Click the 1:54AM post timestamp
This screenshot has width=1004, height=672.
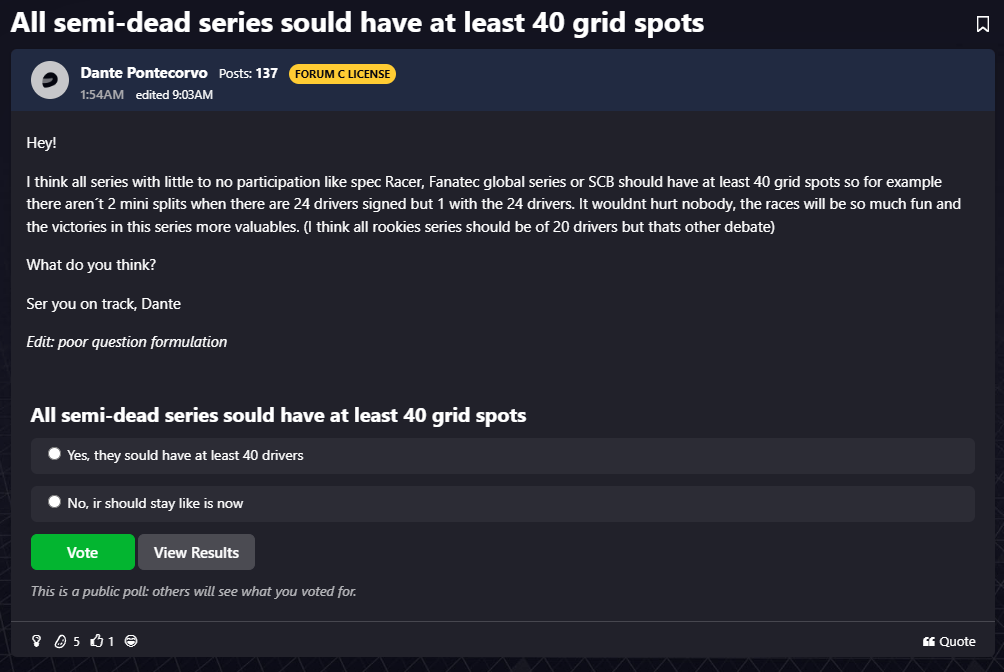click(102, 95)
